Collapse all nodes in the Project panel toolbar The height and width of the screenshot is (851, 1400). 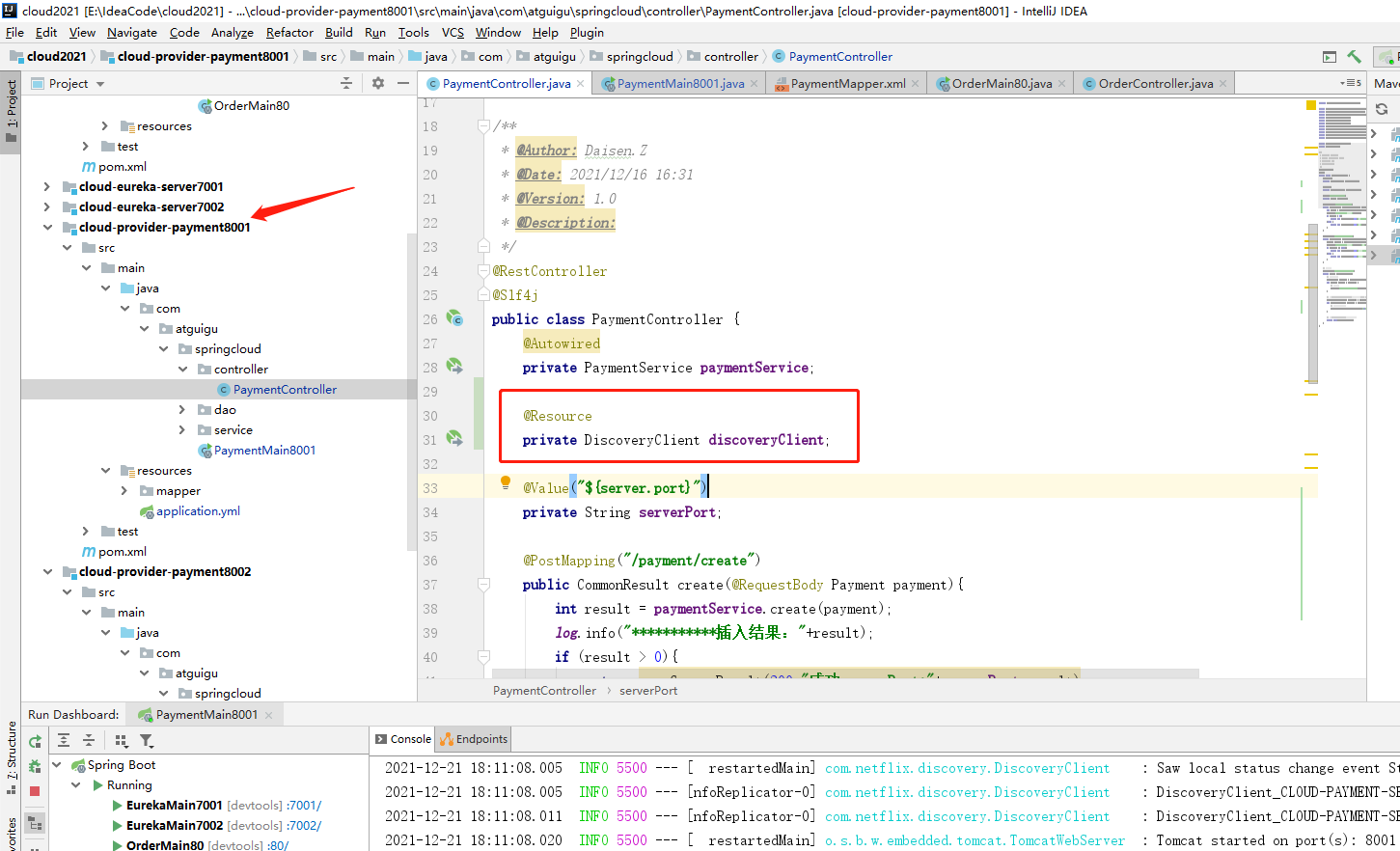click(346, 84)
